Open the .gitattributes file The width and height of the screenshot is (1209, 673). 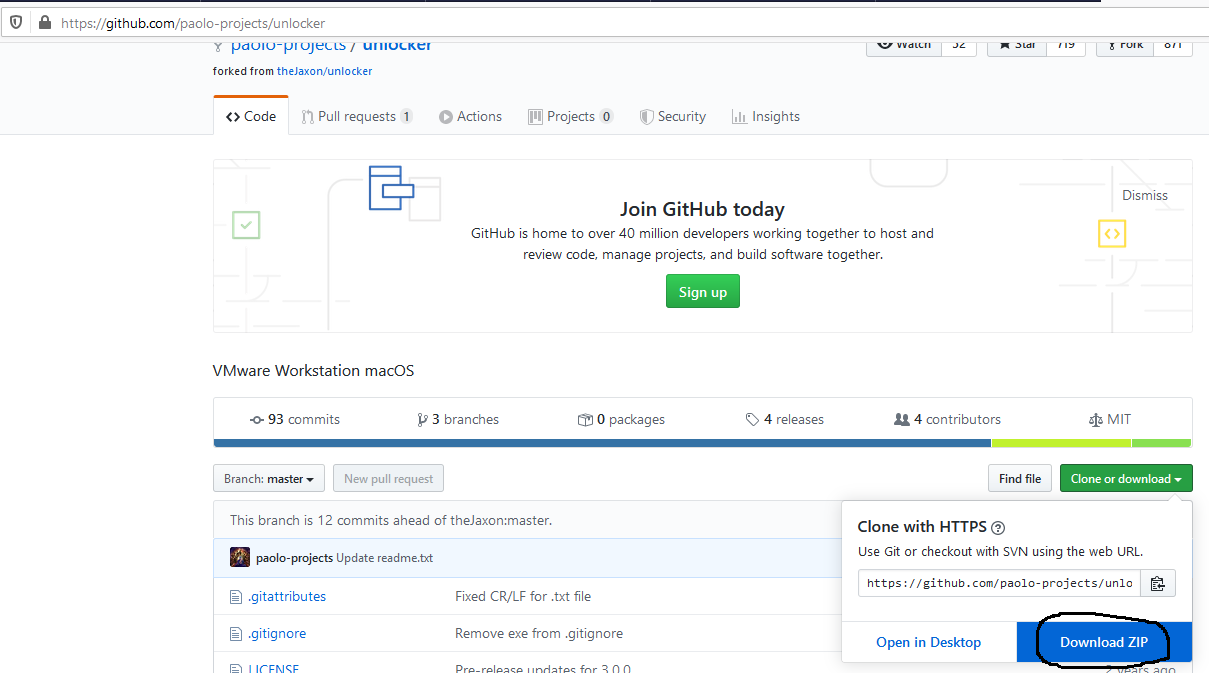coord(287,596)
